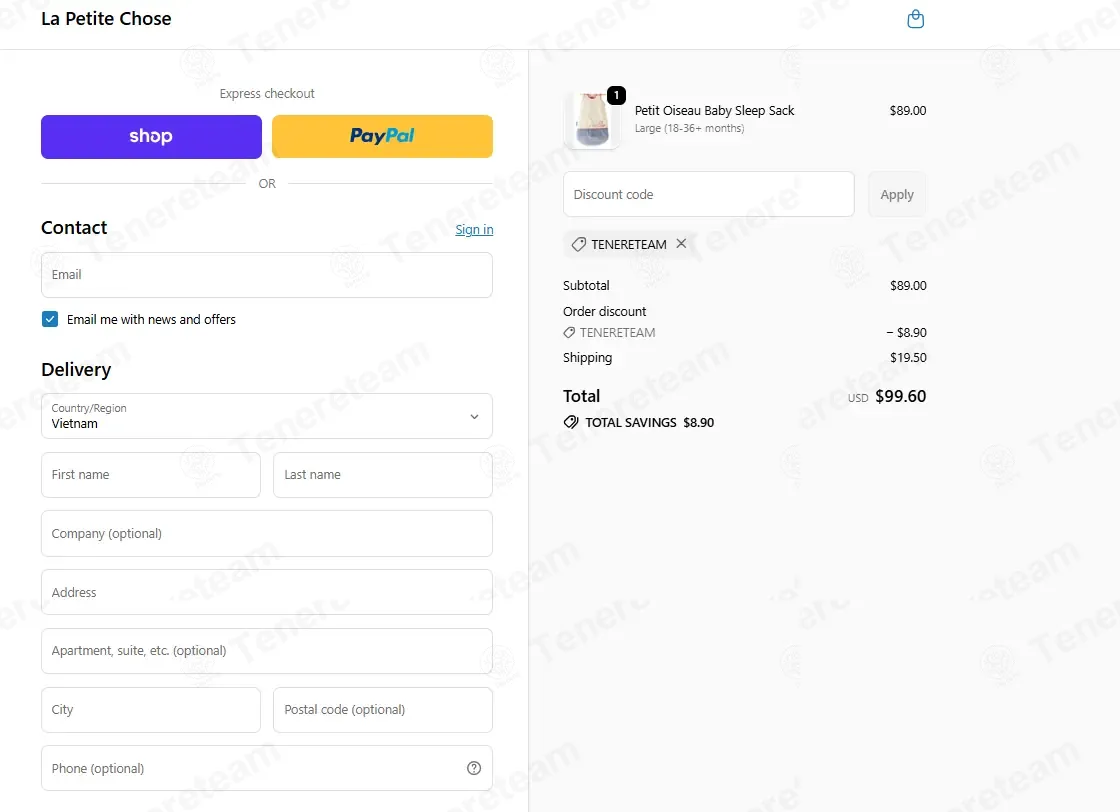Select the First name field
The width and height of the screenshot is (1120, 812).
pos(151,475)
